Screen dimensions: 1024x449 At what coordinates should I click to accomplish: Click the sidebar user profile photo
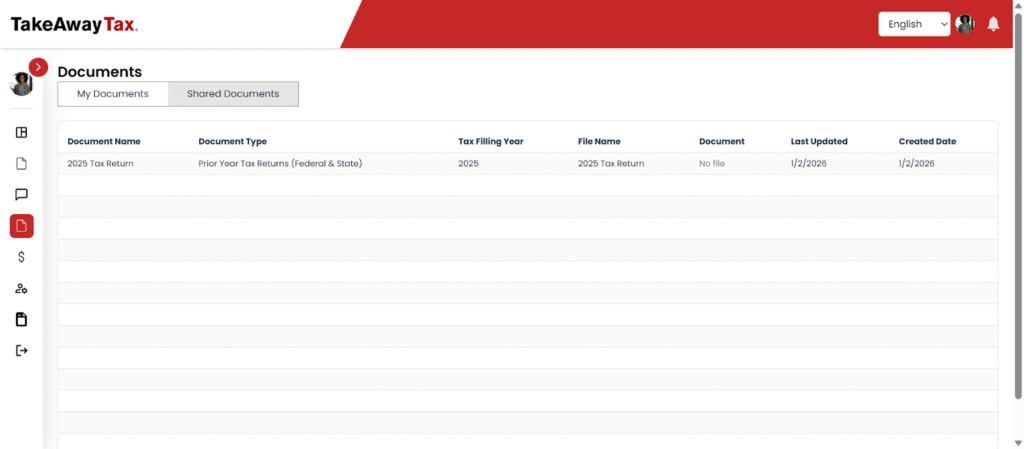21,85
